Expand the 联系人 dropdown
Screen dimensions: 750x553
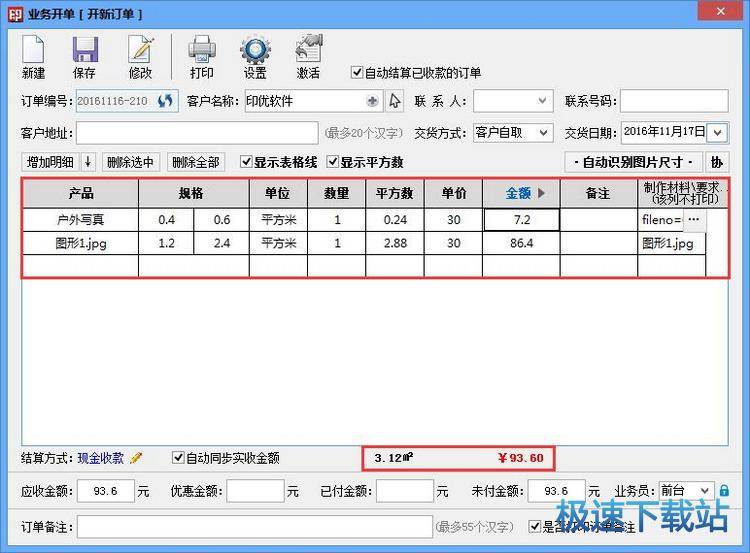542,101
